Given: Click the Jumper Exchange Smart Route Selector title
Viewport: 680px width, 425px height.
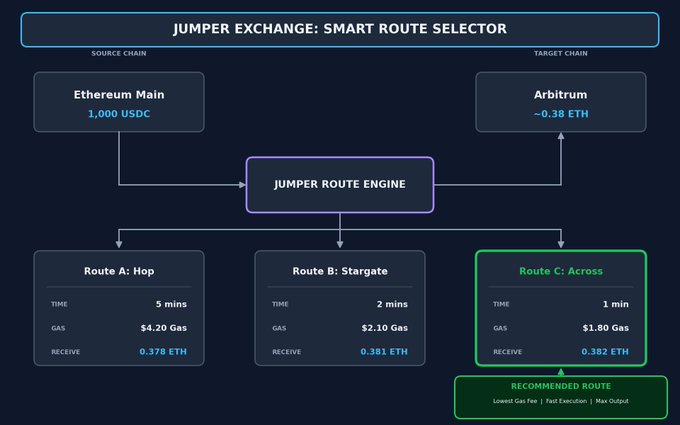Looking at the screenshot, I should pyautogui.click(x=340, y=29).
